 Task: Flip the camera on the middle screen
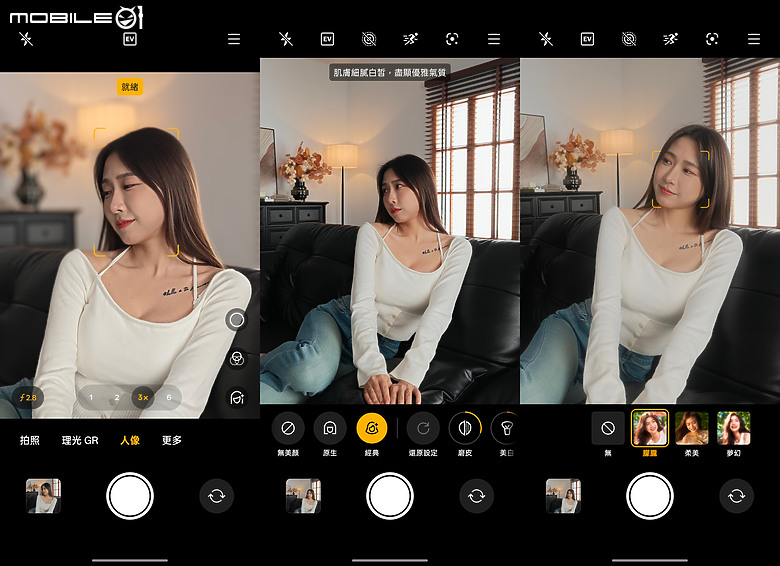pos(477,496)
